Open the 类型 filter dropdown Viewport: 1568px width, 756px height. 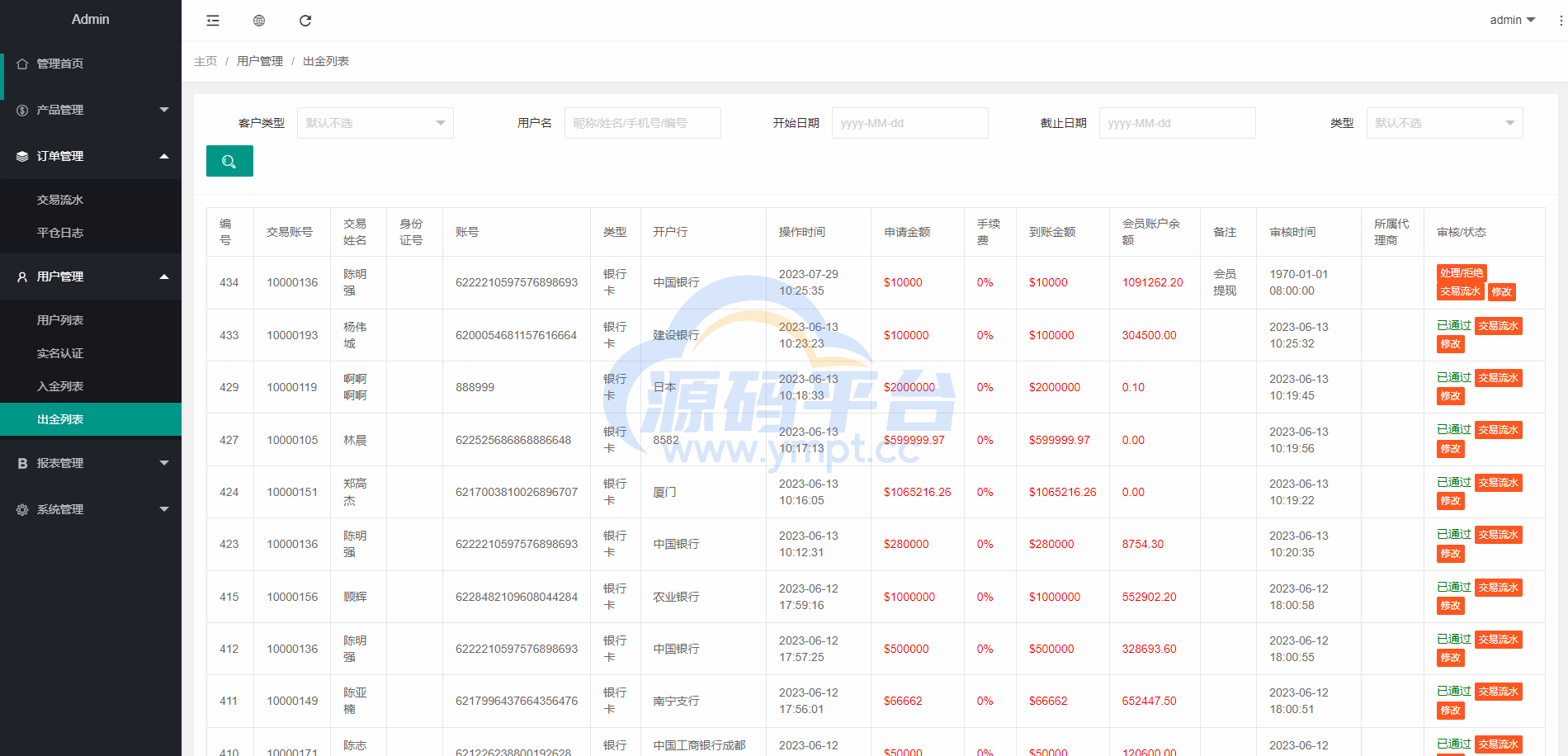click(x=1444, y=123)
